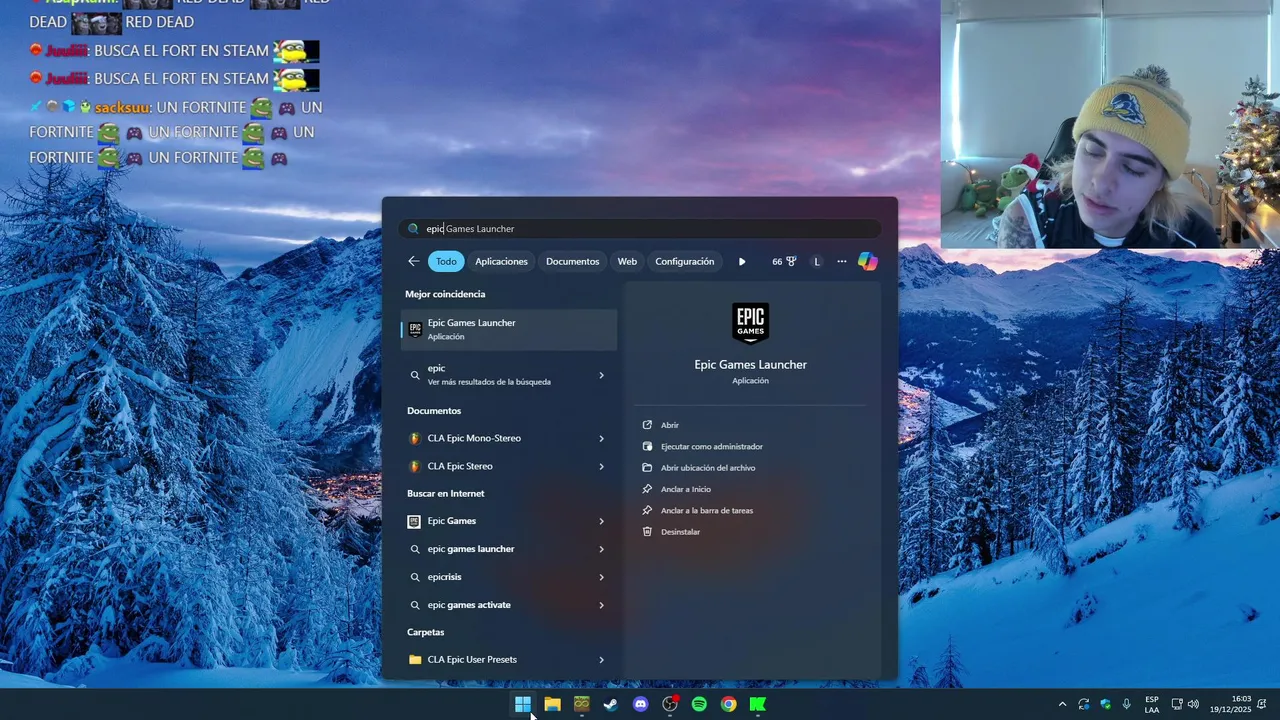Open the rewards points badge showing 66

click(784, 261)
